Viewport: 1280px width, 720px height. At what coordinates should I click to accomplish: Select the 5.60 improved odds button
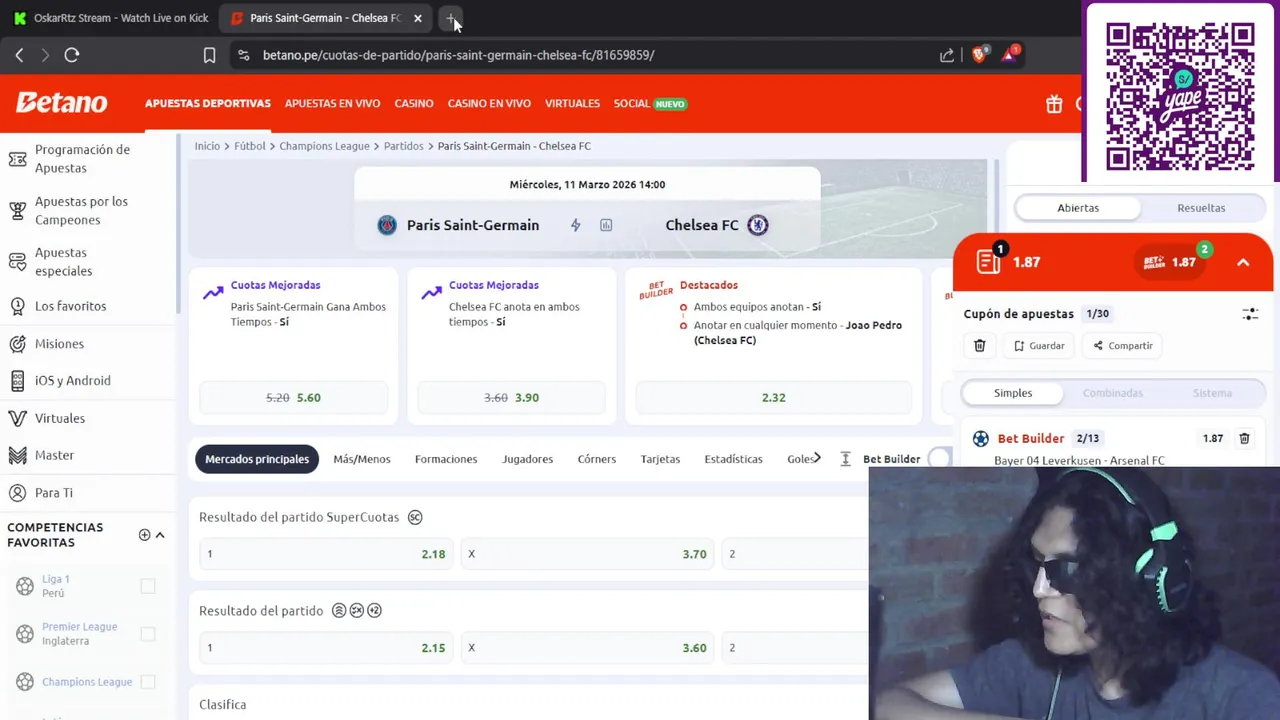(x=293, y=397)
